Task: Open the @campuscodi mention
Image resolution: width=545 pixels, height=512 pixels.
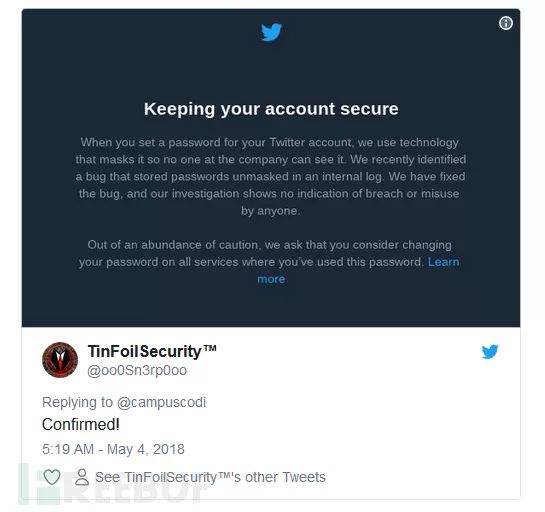Action: [161, 402]
